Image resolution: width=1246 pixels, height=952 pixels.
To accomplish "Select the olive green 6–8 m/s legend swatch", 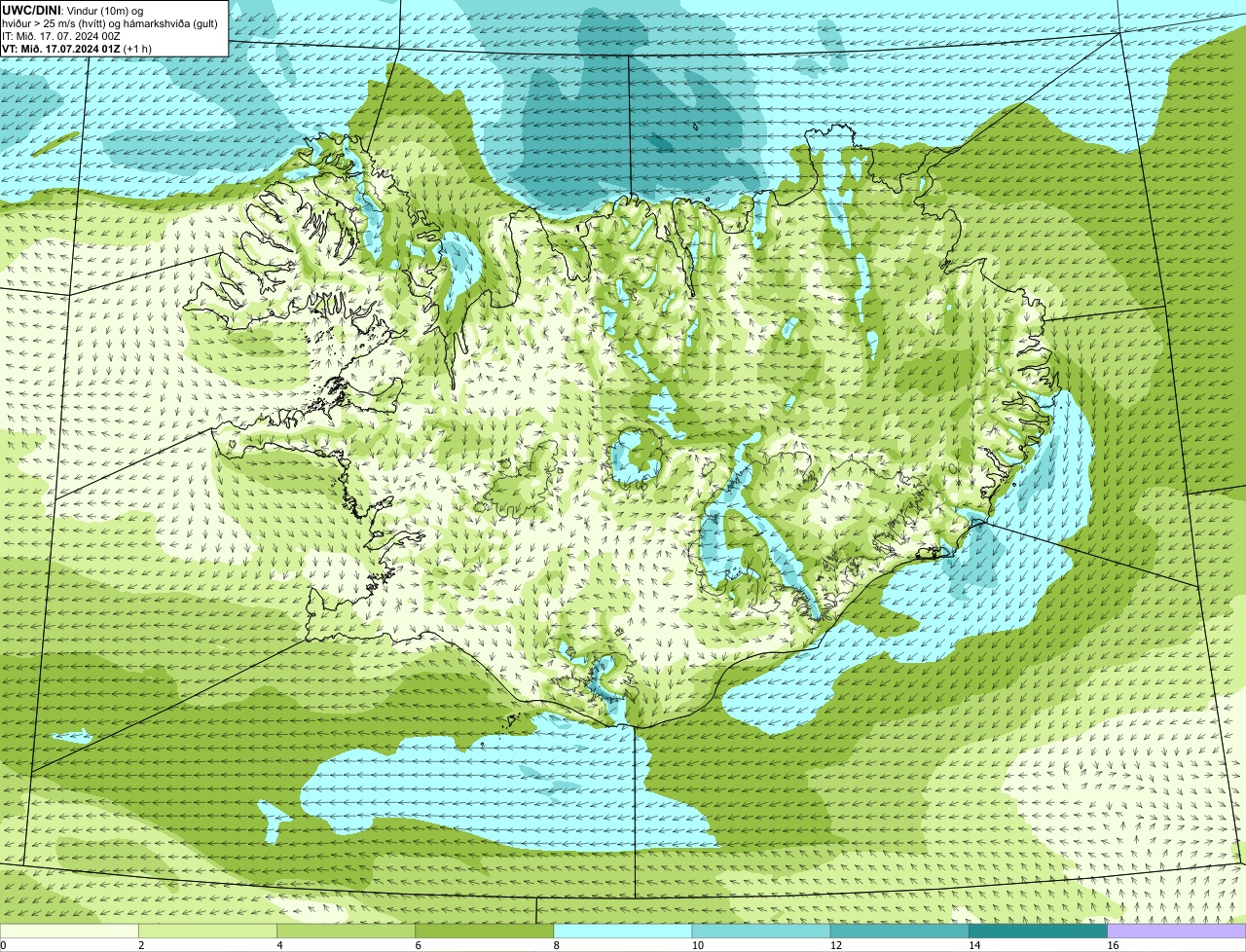I will coord(485,931).
